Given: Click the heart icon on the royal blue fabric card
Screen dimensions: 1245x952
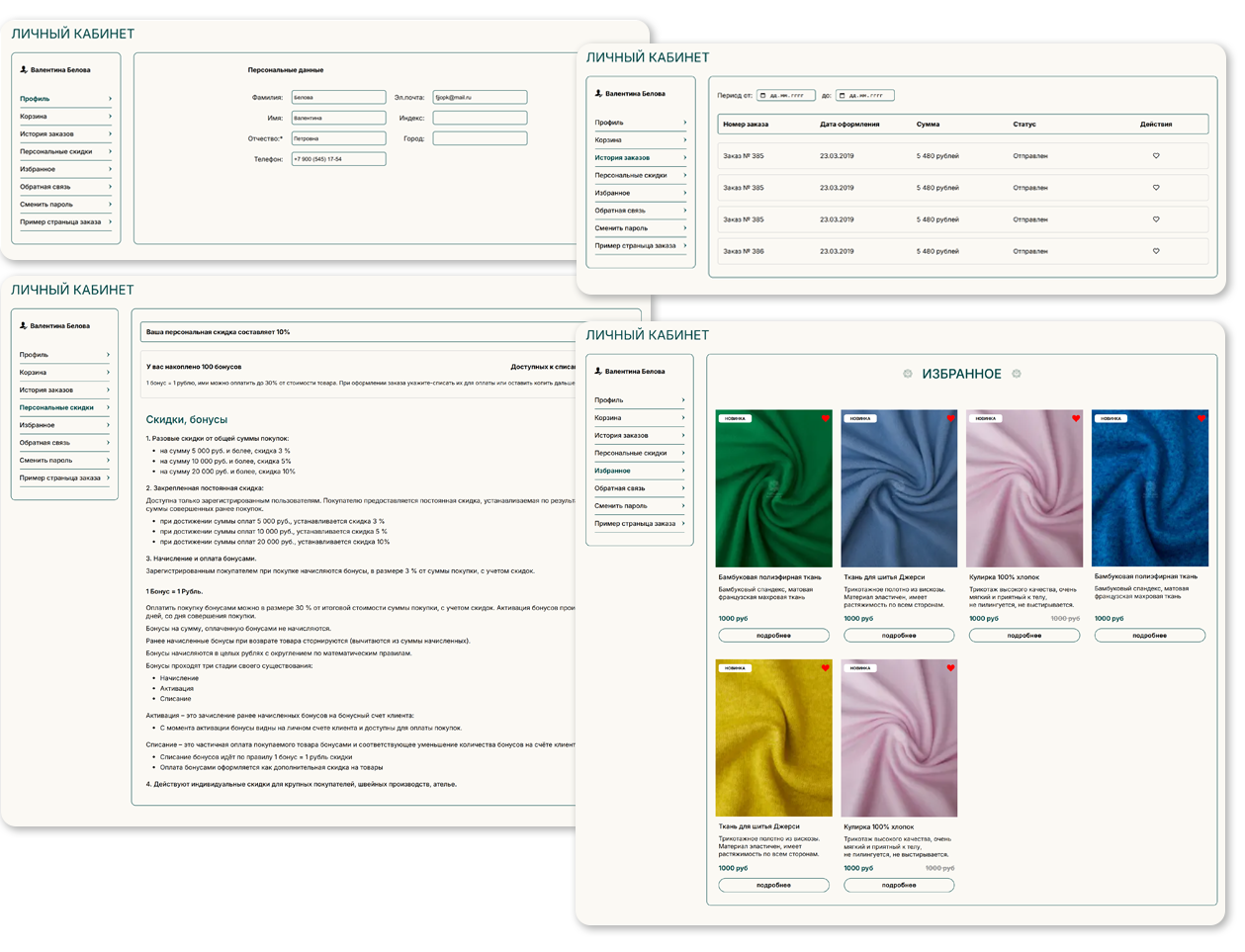Looking at the screenshot, I should pyautogui.click(x=1201, y=418).
